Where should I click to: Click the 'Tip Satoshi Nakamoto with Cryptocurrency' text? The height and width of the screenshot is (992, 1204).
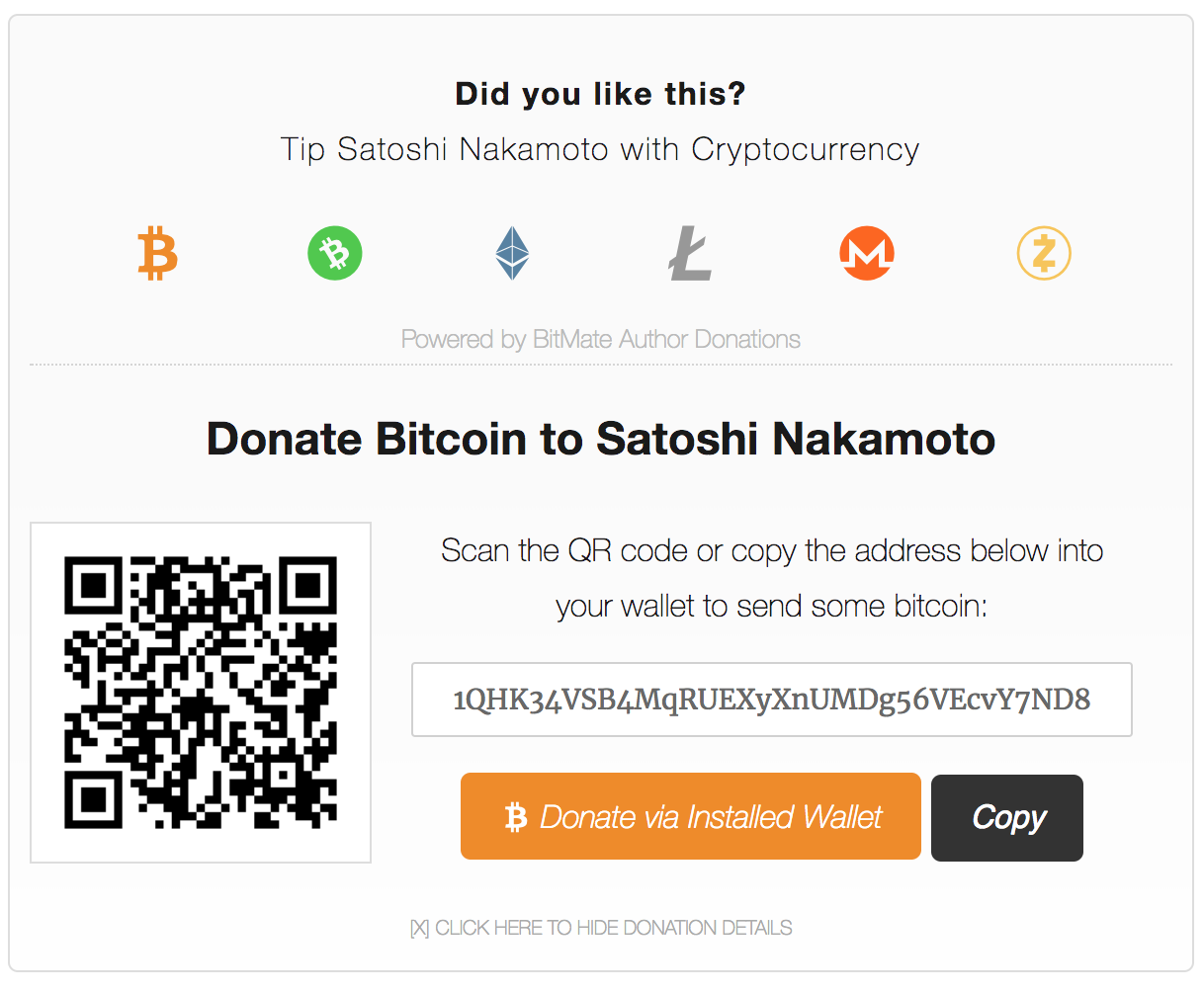[x=601, y=149]
